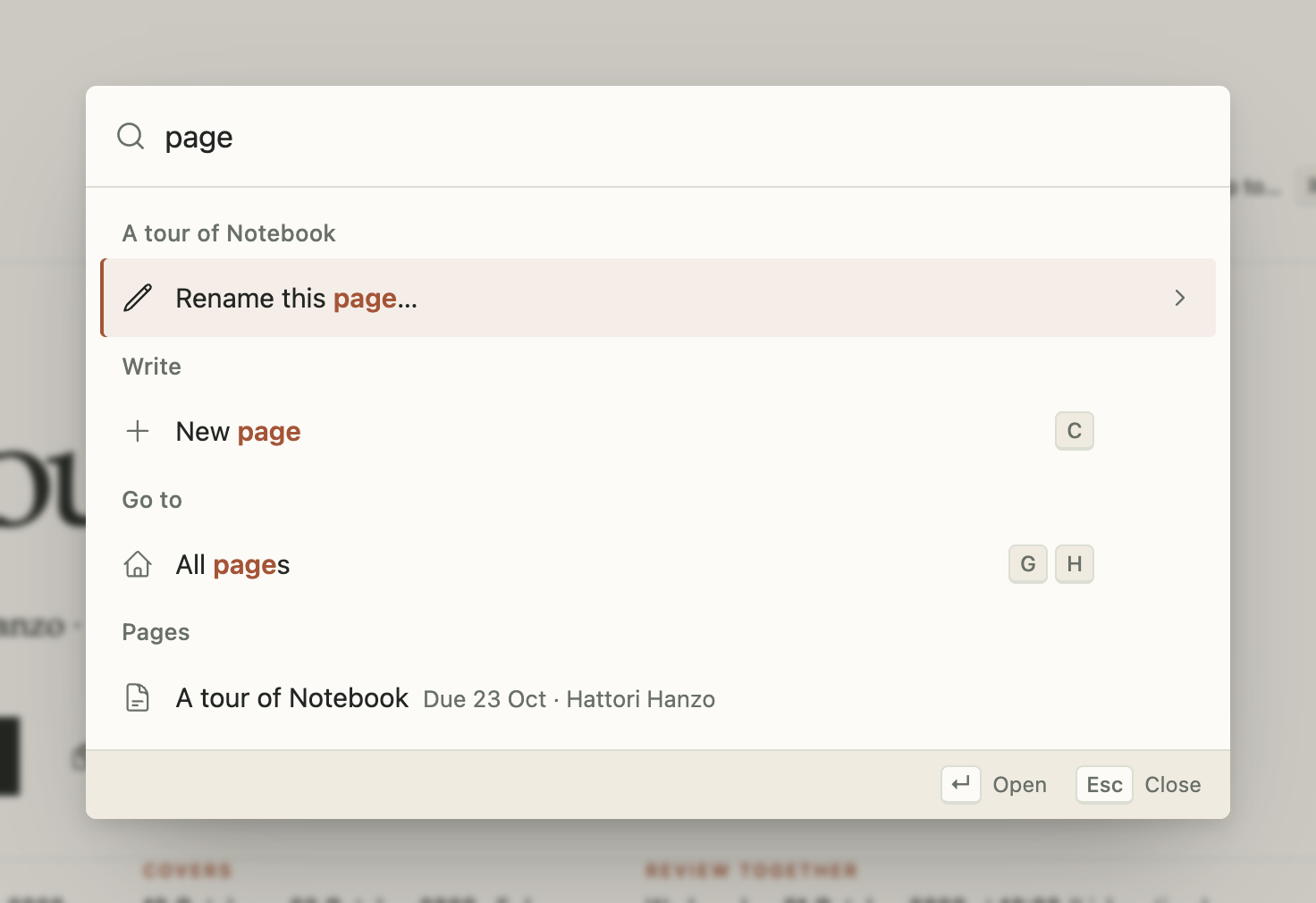Click the document icon beside A tour of Notebook
Screen dimensions: 1316x903
[x=138, y=697]
